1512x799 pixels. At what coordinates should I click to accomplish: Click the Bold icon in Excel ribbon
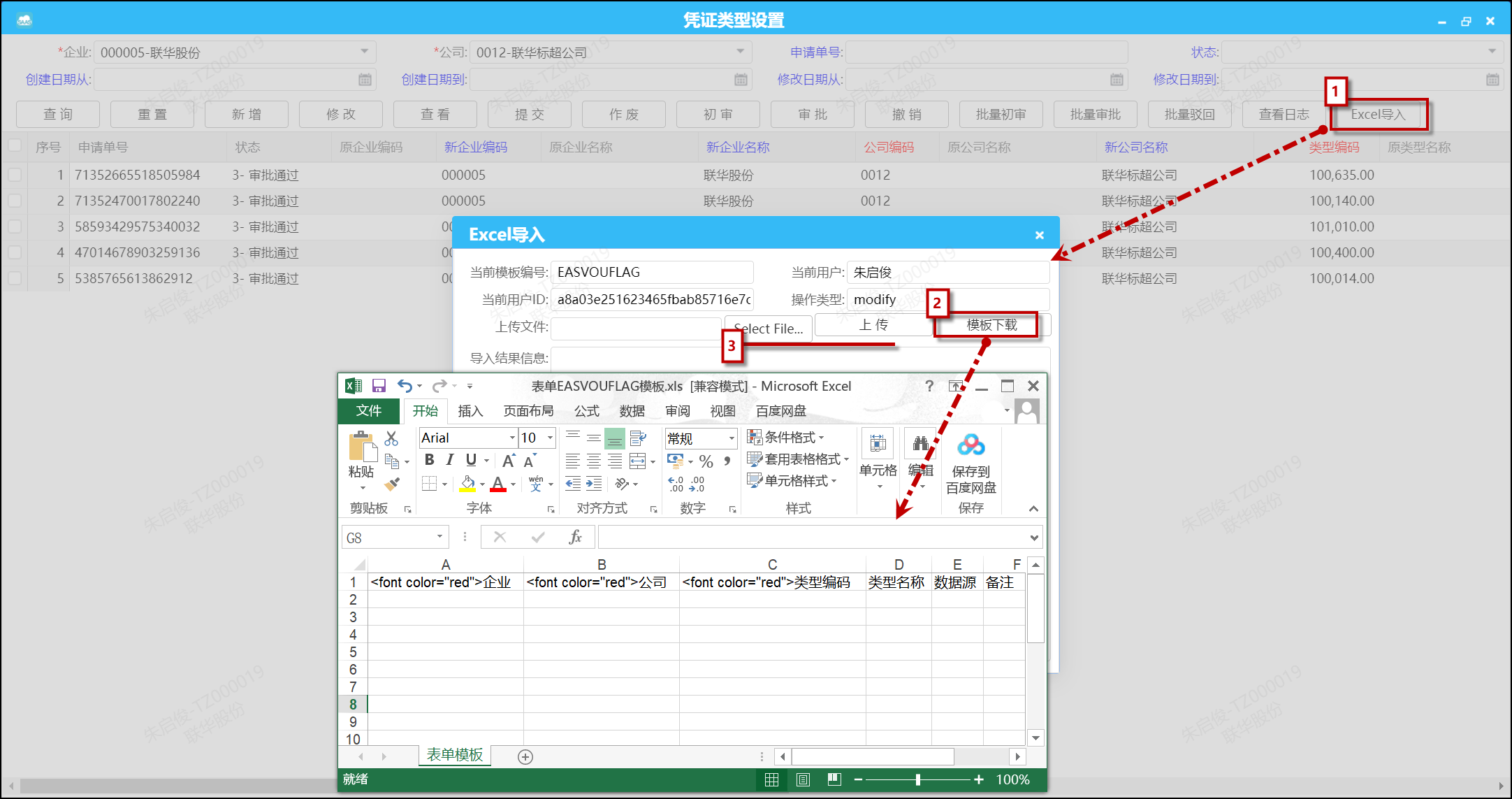[429, 459]
